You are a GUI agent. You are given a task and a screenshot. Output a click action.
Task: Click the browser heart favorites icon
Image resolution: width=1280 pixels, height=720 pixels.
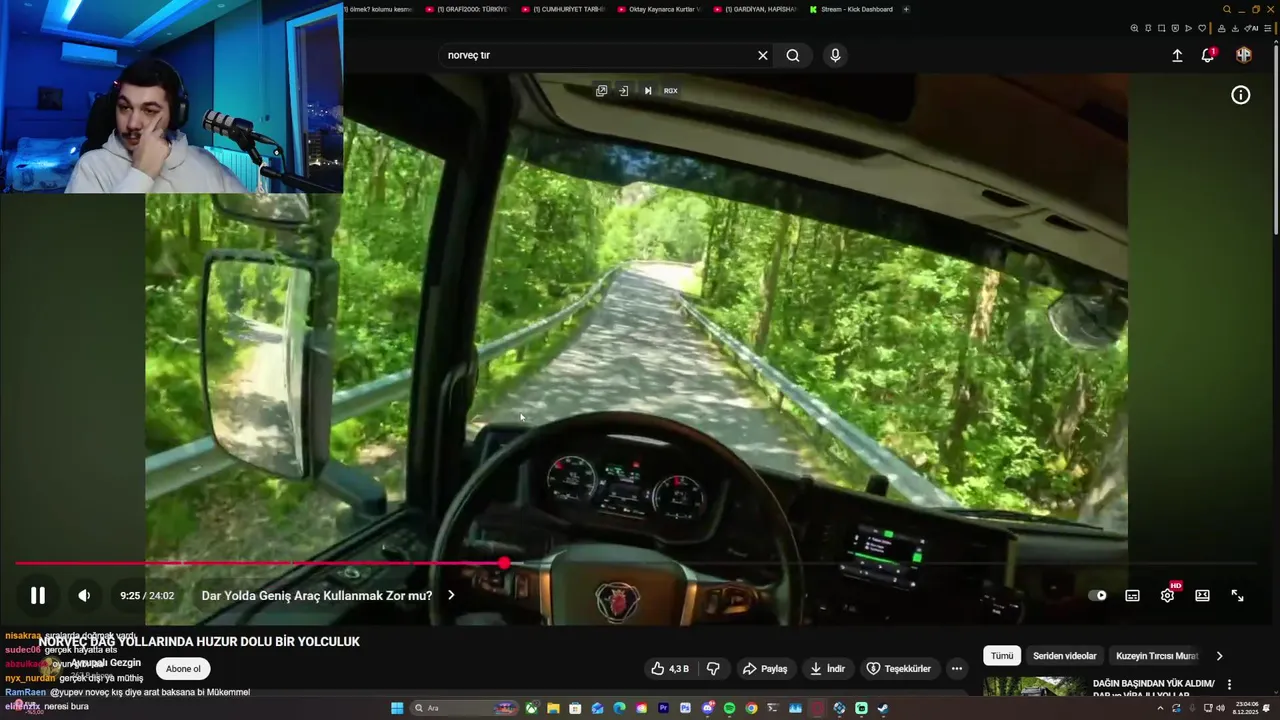pos(1202,28)
